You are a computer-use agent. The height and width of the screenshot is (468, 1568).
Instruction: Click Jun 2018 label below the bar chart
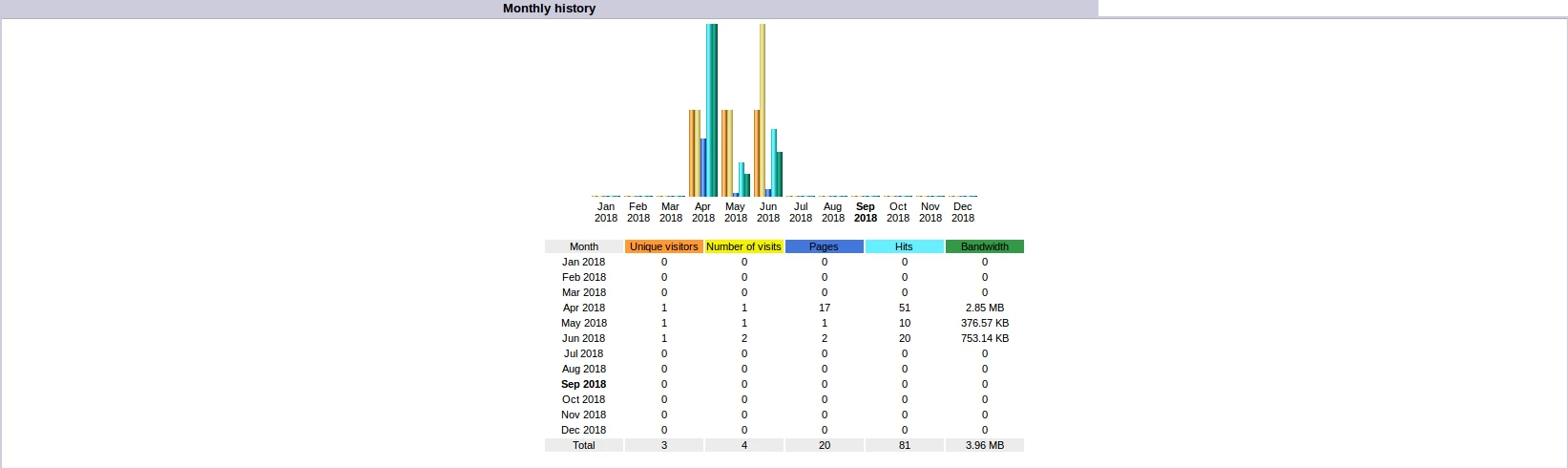pos(768,212)
